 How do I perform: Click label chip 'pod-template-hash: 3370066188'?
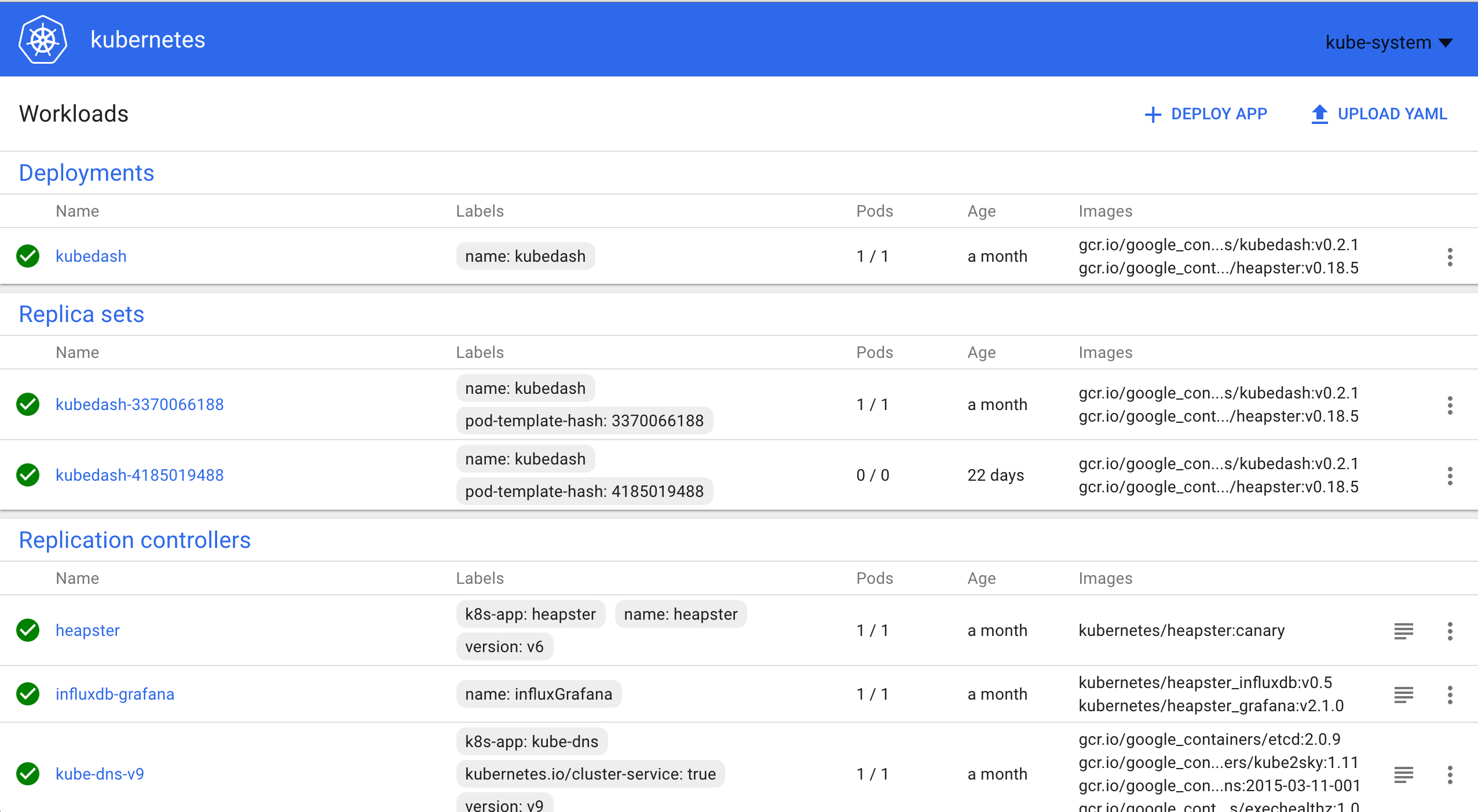[584, 420]
